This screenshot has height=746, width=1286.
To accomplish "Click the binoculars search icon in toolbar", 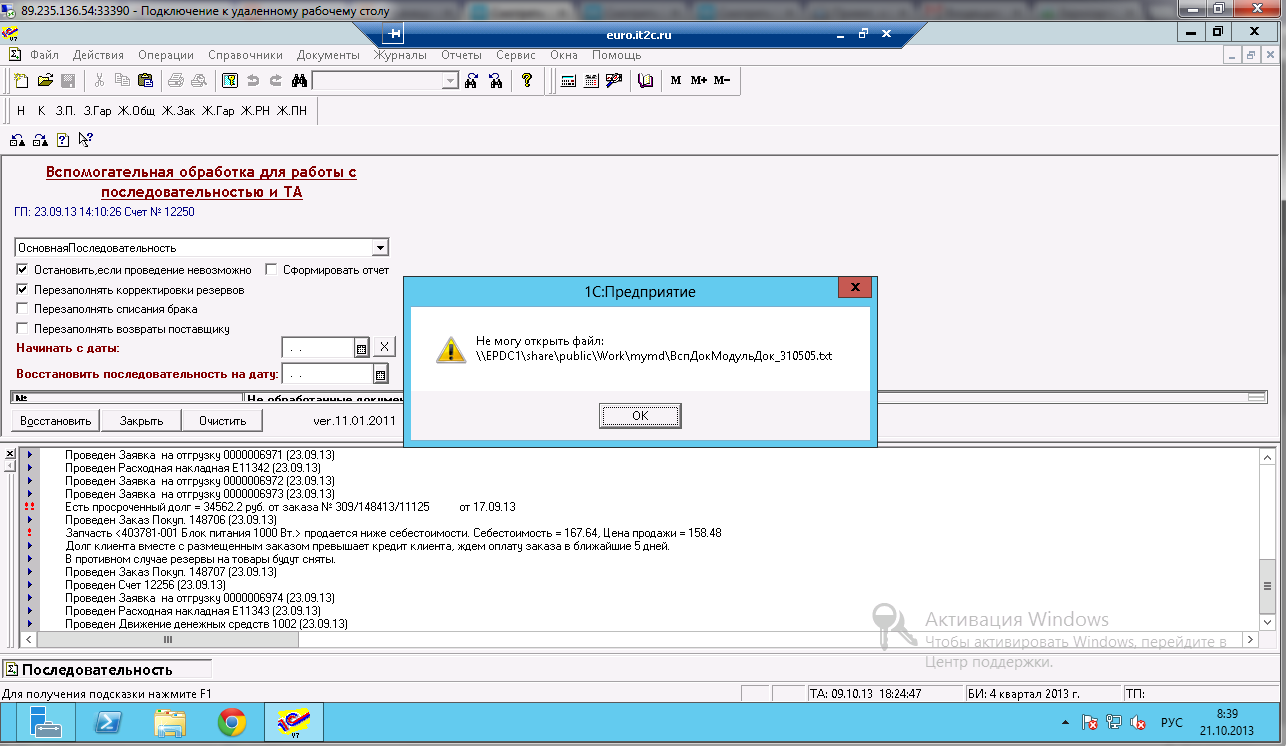I will tap(298, 81).
